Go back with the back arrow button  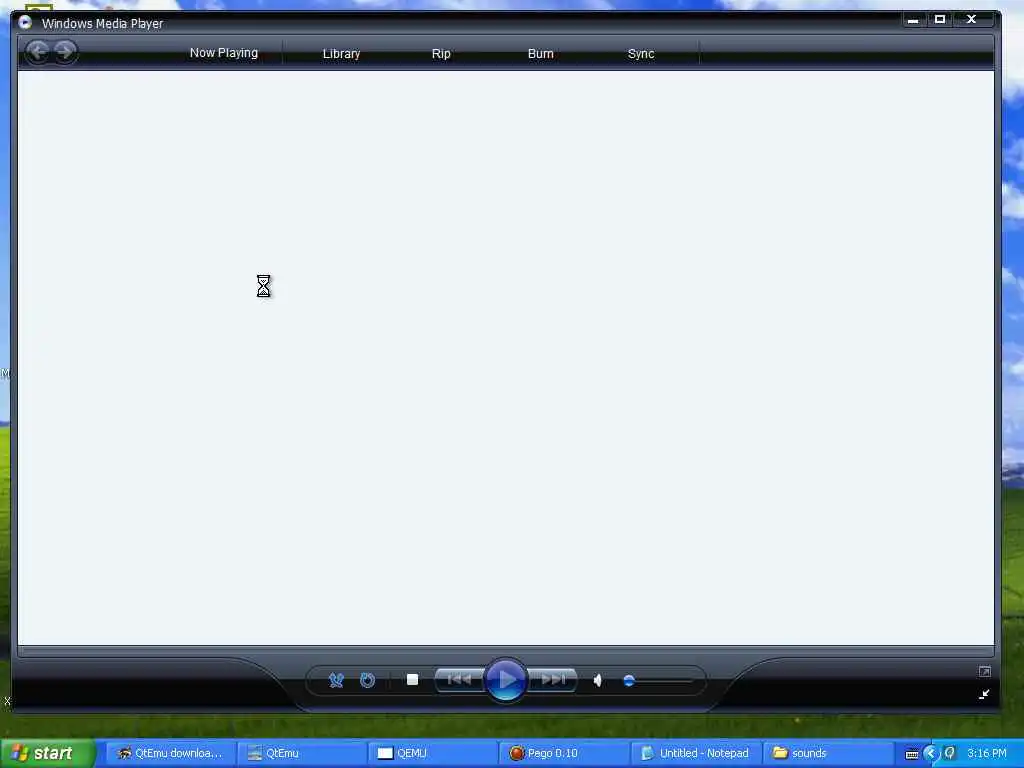coord(38,52)
